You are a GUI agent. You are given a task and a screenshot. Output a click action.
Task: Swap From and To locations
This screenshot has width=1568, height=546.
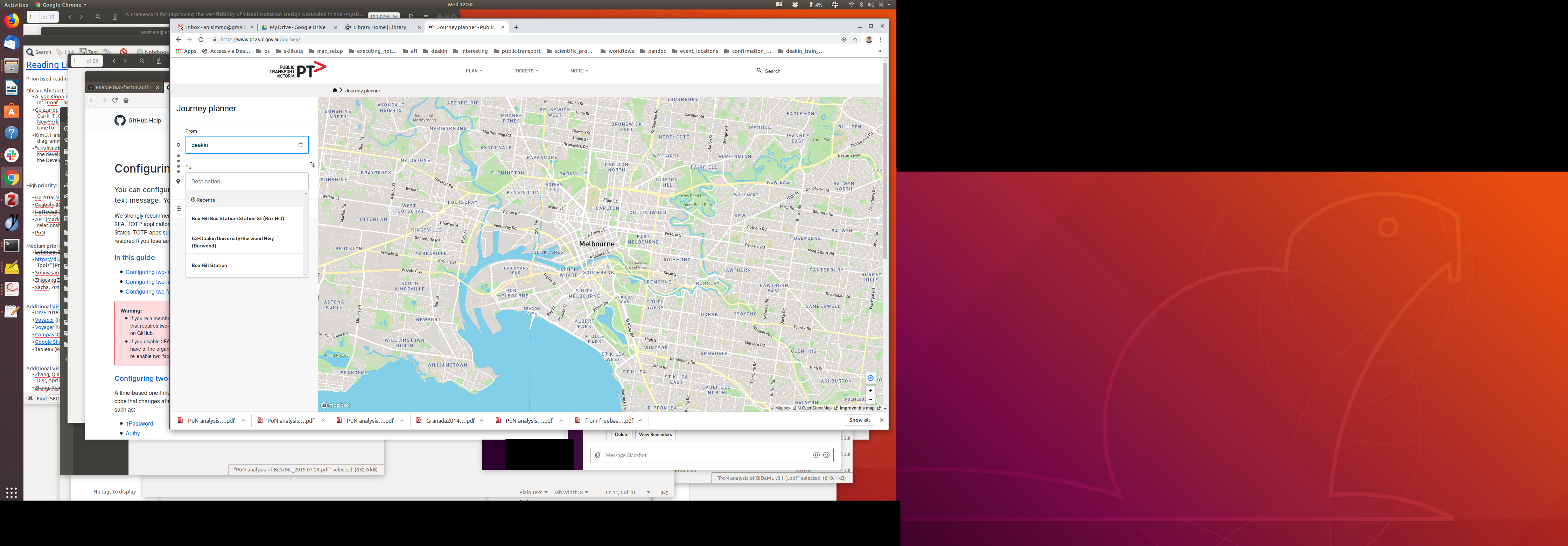(x=312, y=164)
